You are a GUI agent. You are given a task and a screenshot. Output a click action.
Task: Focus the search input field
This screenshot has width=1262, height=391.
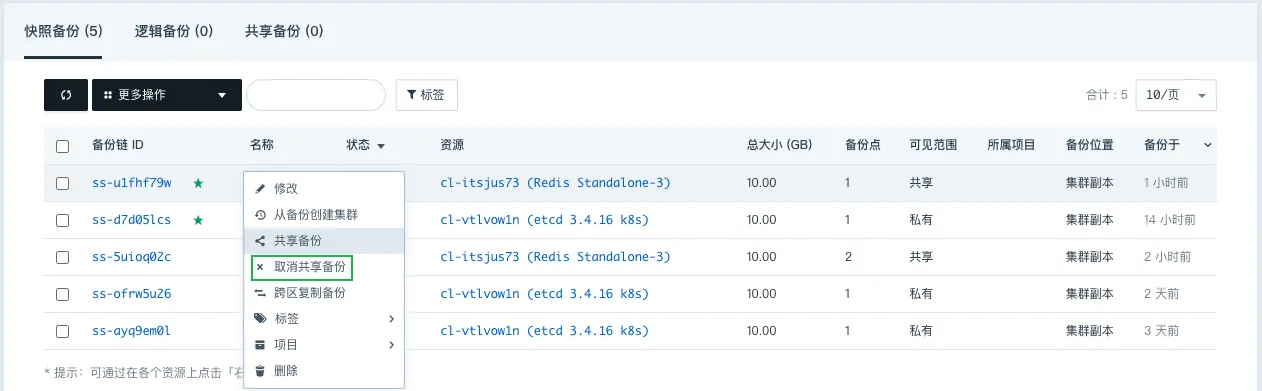click(316, 95)
